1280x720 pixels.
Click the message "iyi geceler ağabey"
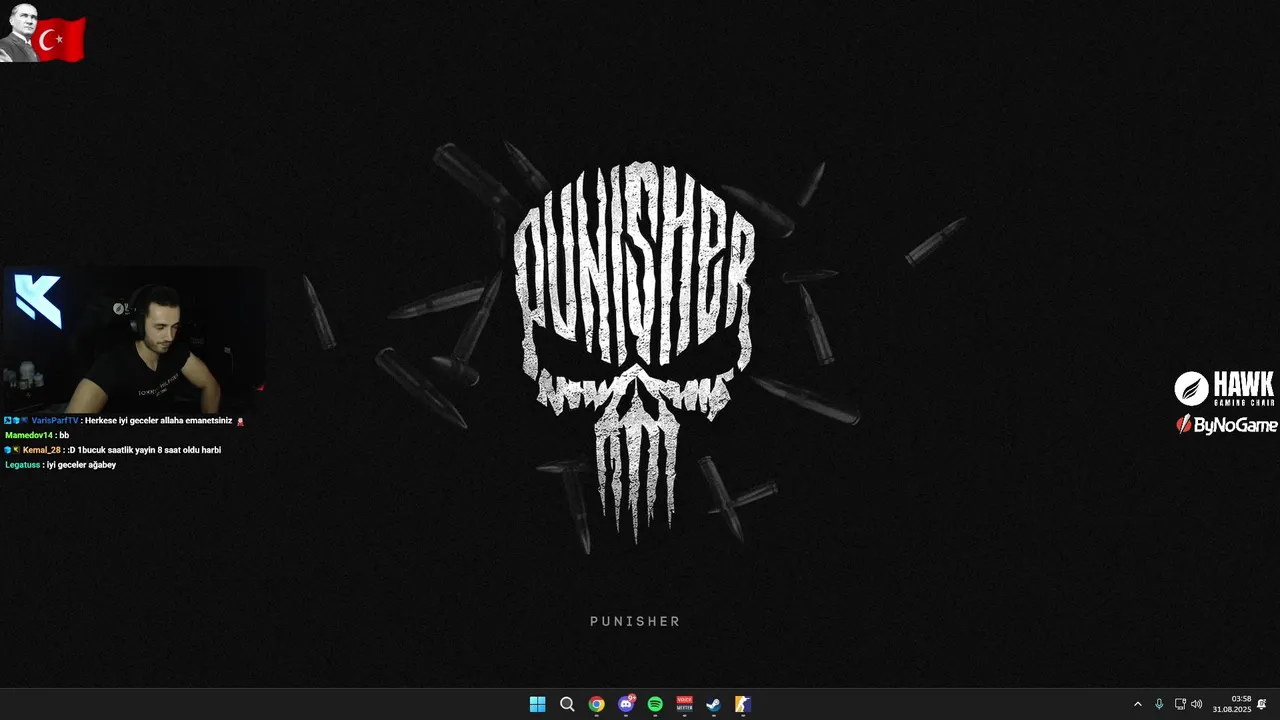(x=81, y=465)
